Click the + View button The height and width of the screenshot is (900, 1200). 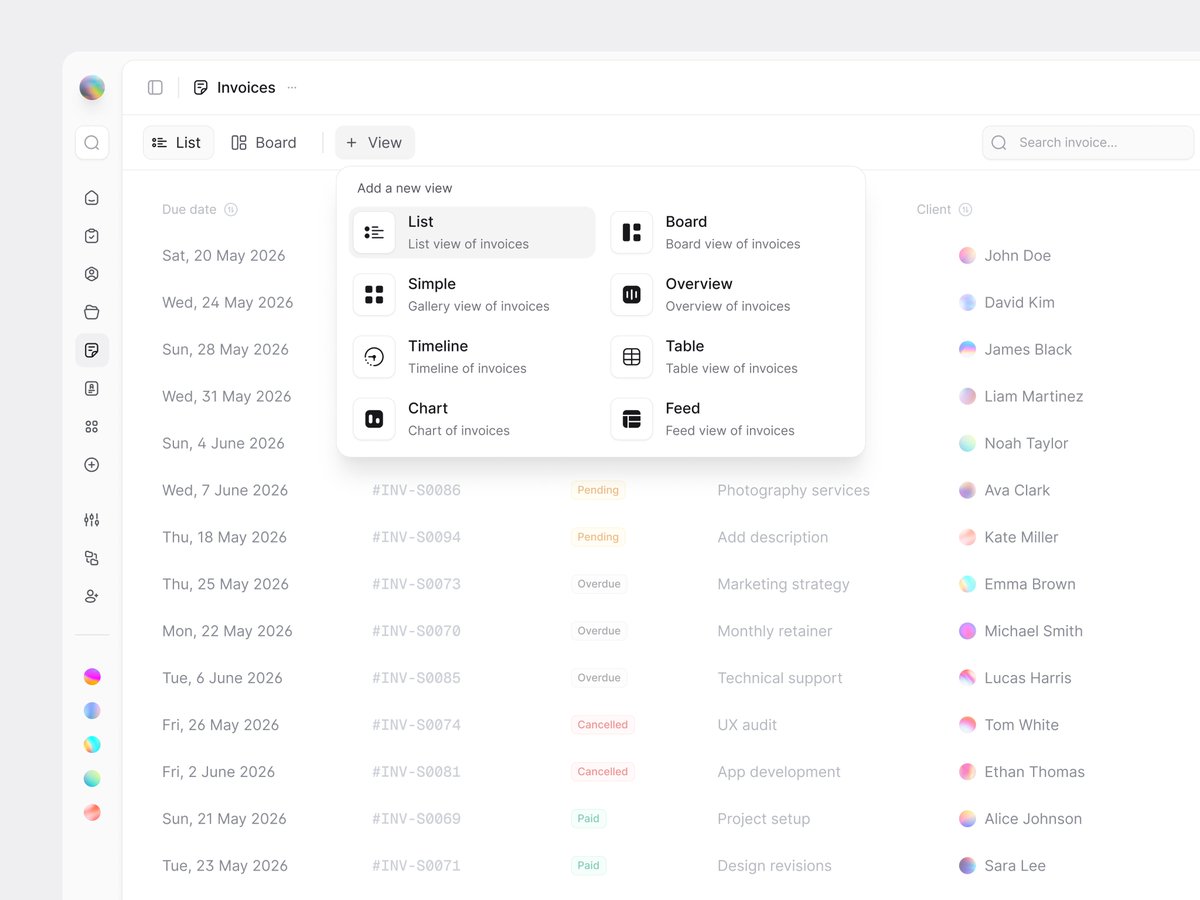pos(375,143)
